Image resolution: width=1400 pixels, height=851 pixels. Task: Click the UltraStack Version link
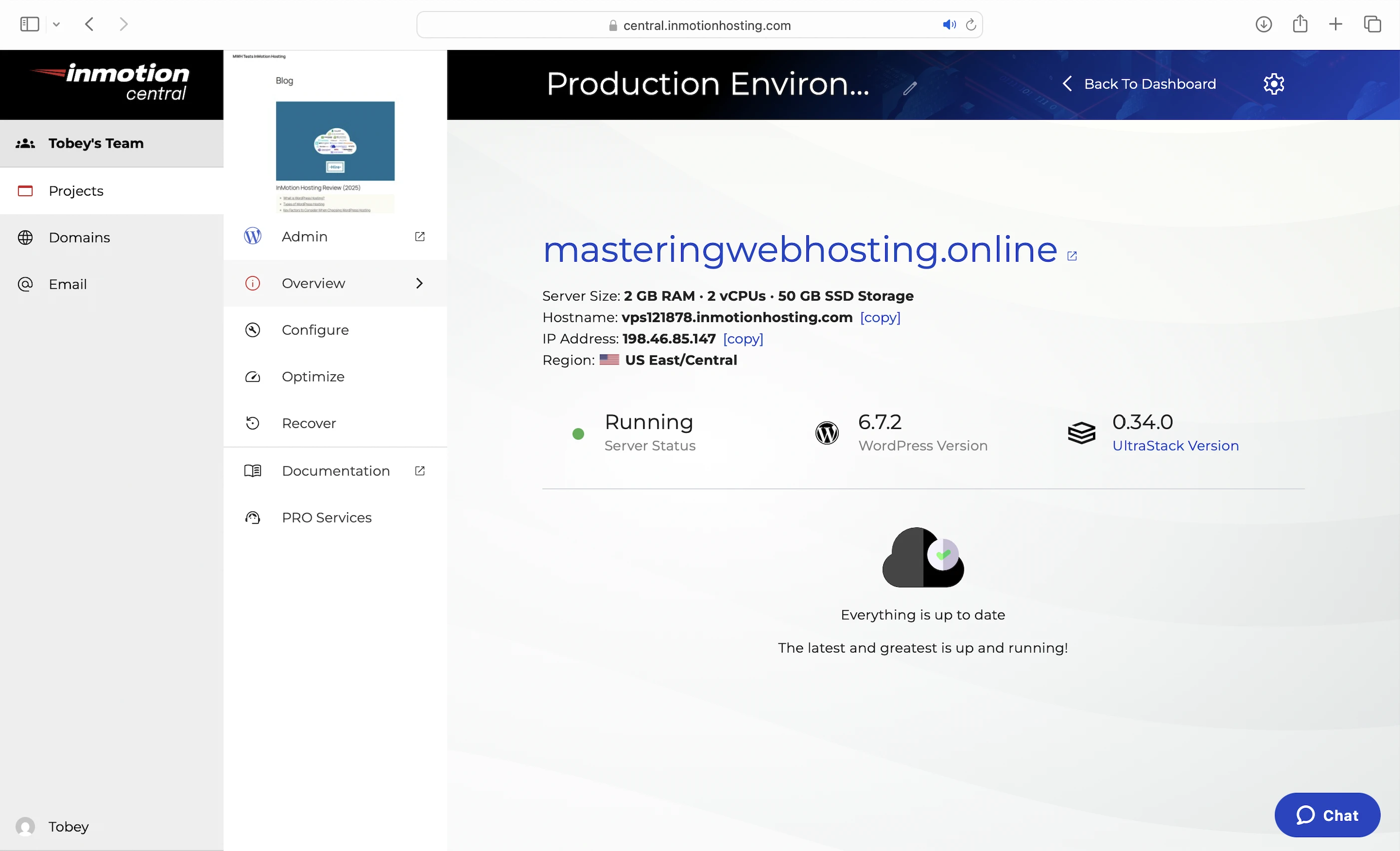click(1175, 445)
